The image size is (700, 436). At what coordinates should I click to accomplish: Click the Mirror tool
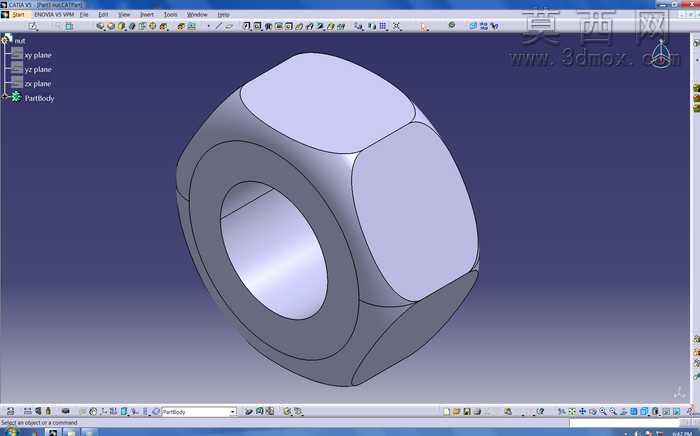point(372,26)
